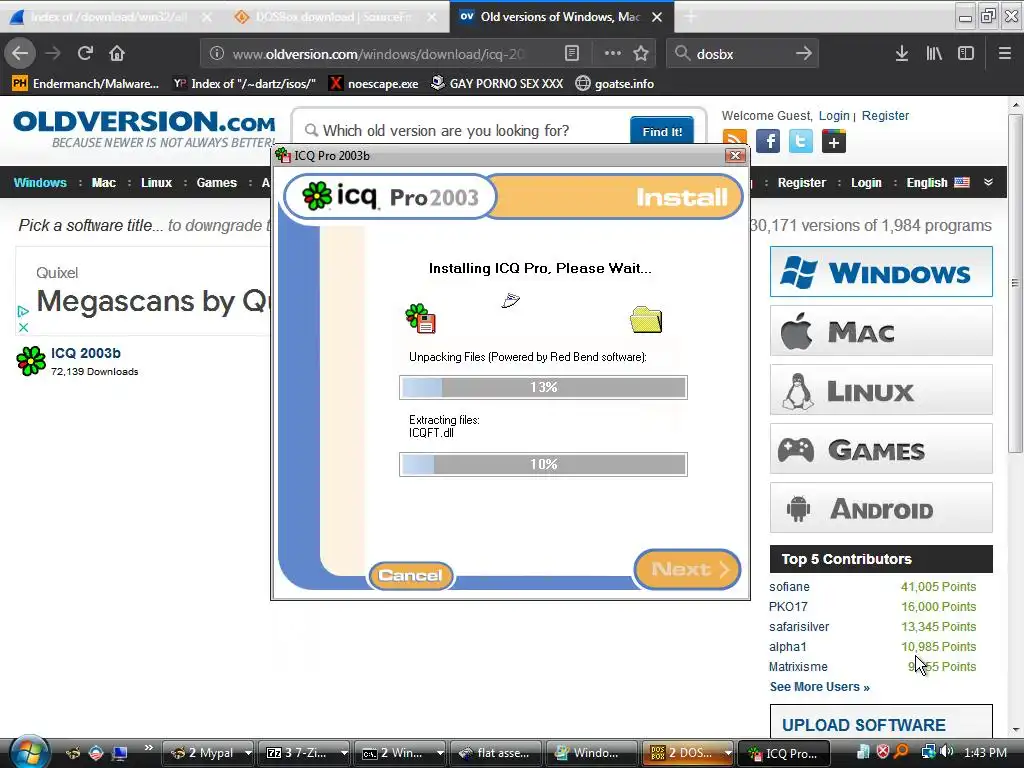This screenshot has height=768, width=1024.
Task: Open OldVersion Twitter page icon
Action: click(x=801, y=141)
